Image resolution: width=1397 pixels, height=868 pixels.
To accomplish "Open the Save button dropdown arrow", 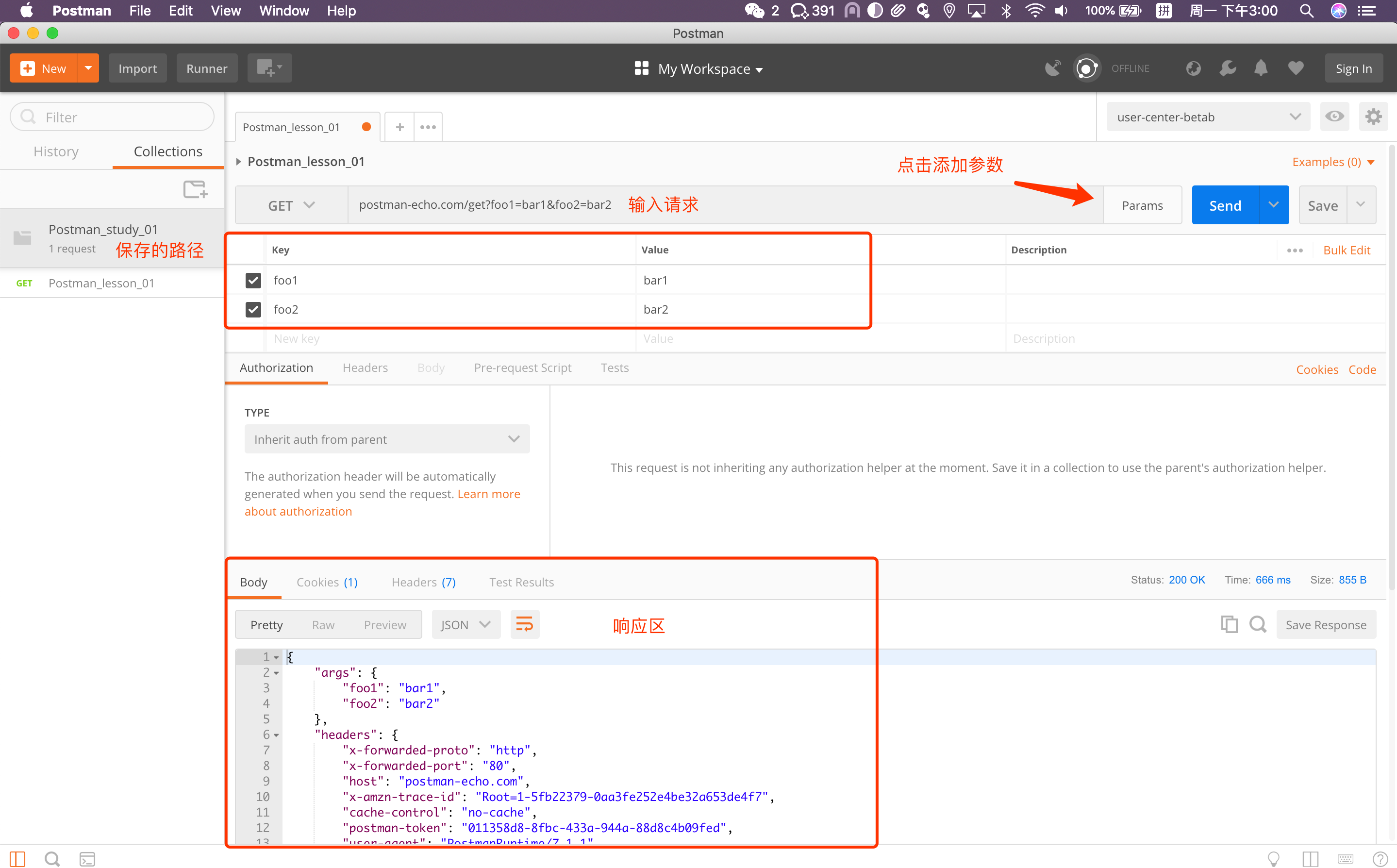I will pos(1360,205).
